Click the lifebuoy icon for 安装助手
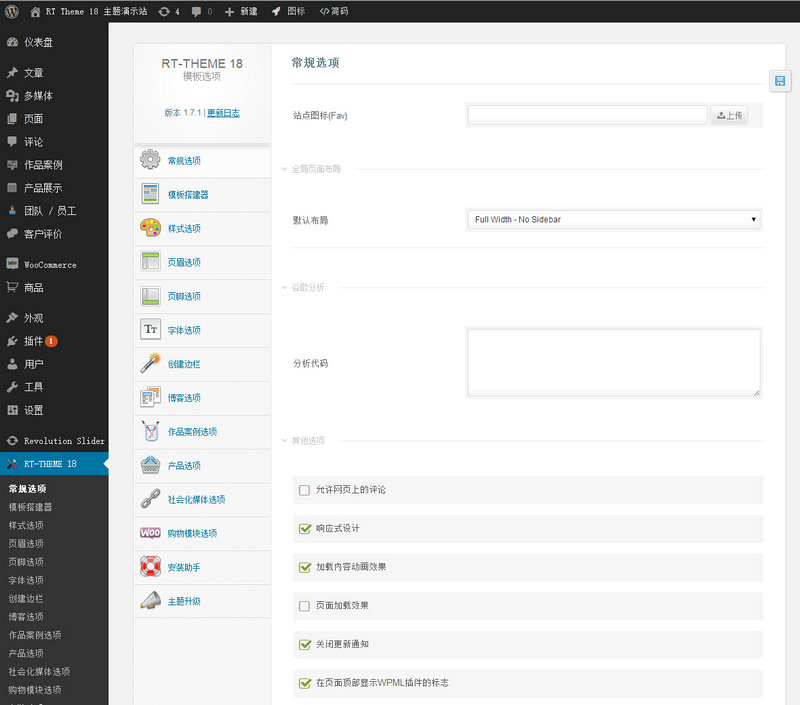Image resolution: width=800 pixels, height=705 pixels. coord(151,566)
